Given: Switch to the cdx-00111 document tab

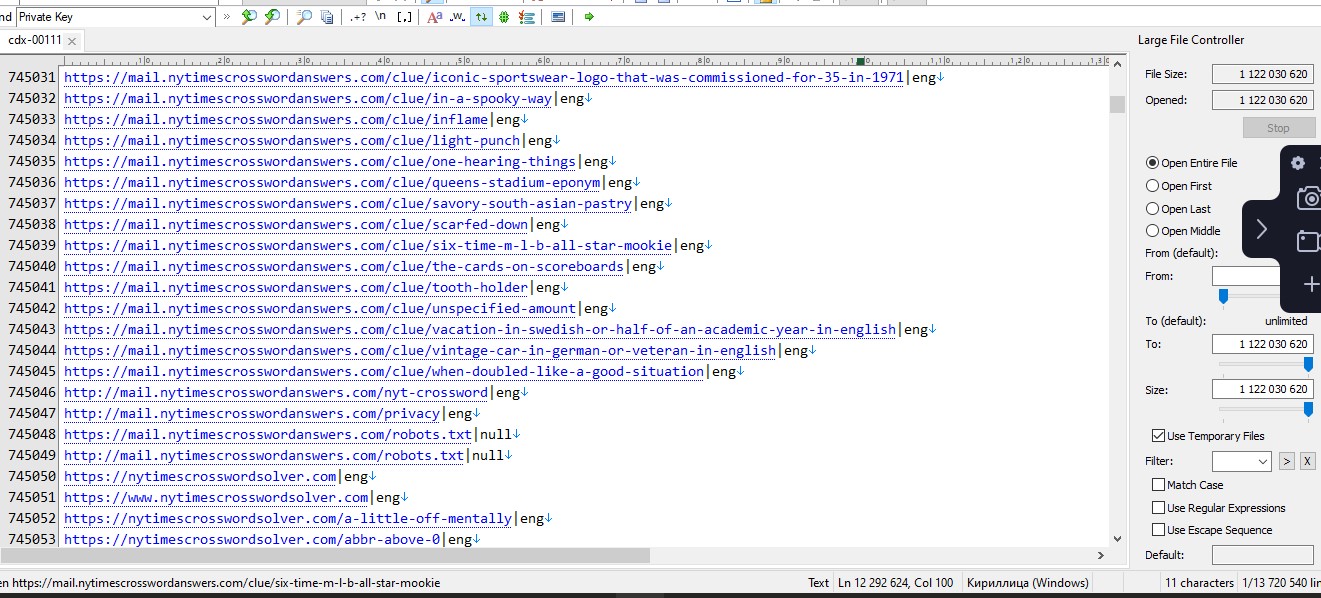Looking at the screenshot, I should click(x=35, y=40).
